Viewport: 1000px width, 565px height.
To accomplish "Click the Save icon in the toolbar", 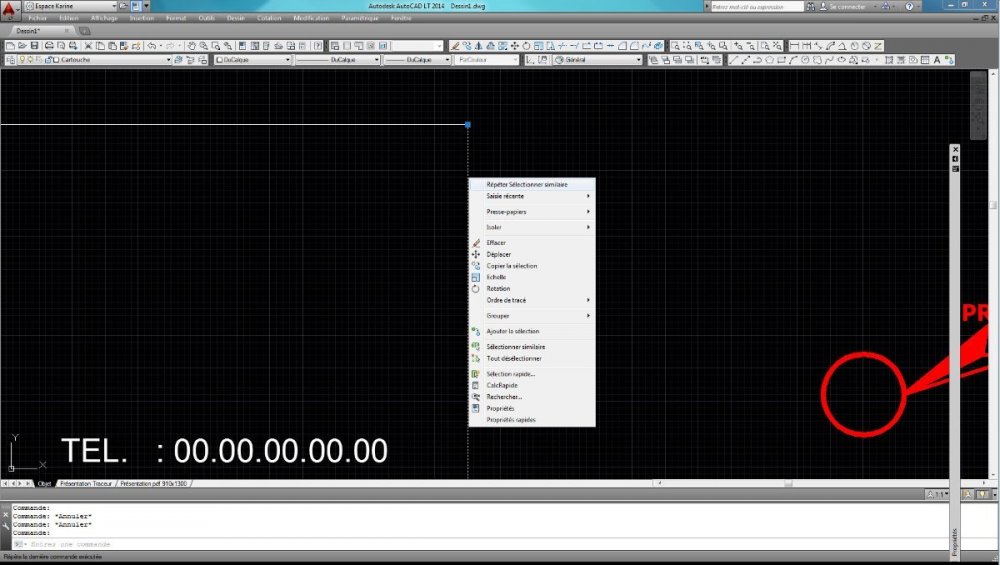I will coord(35,46).
